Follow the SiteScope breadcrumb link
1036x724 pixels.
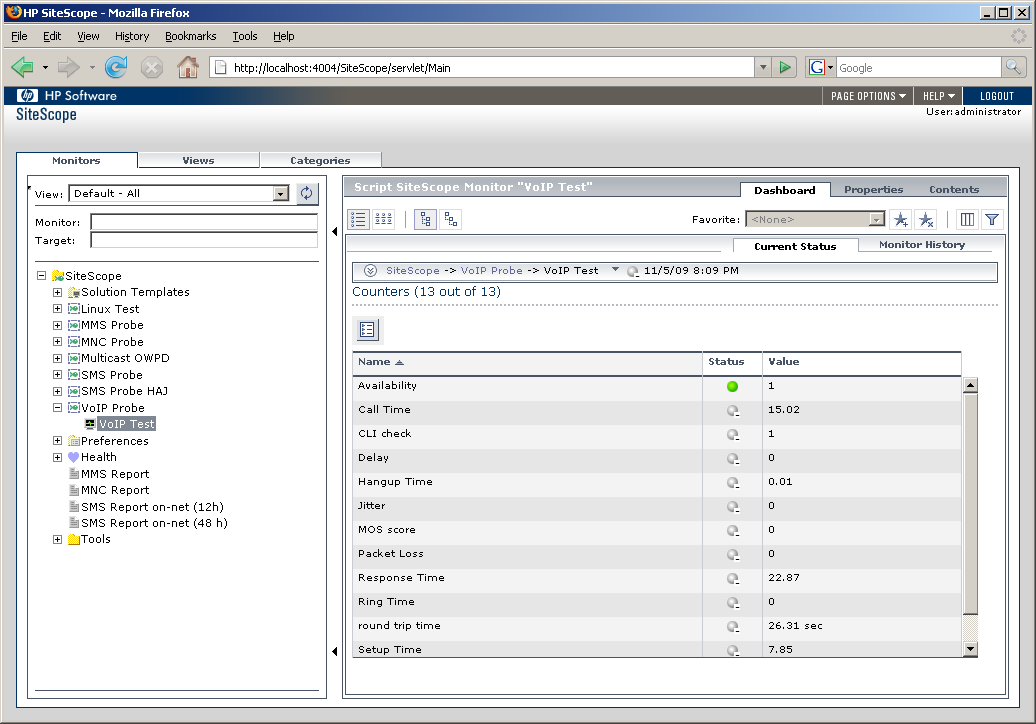pyautogui.click(x=412, y=270)
